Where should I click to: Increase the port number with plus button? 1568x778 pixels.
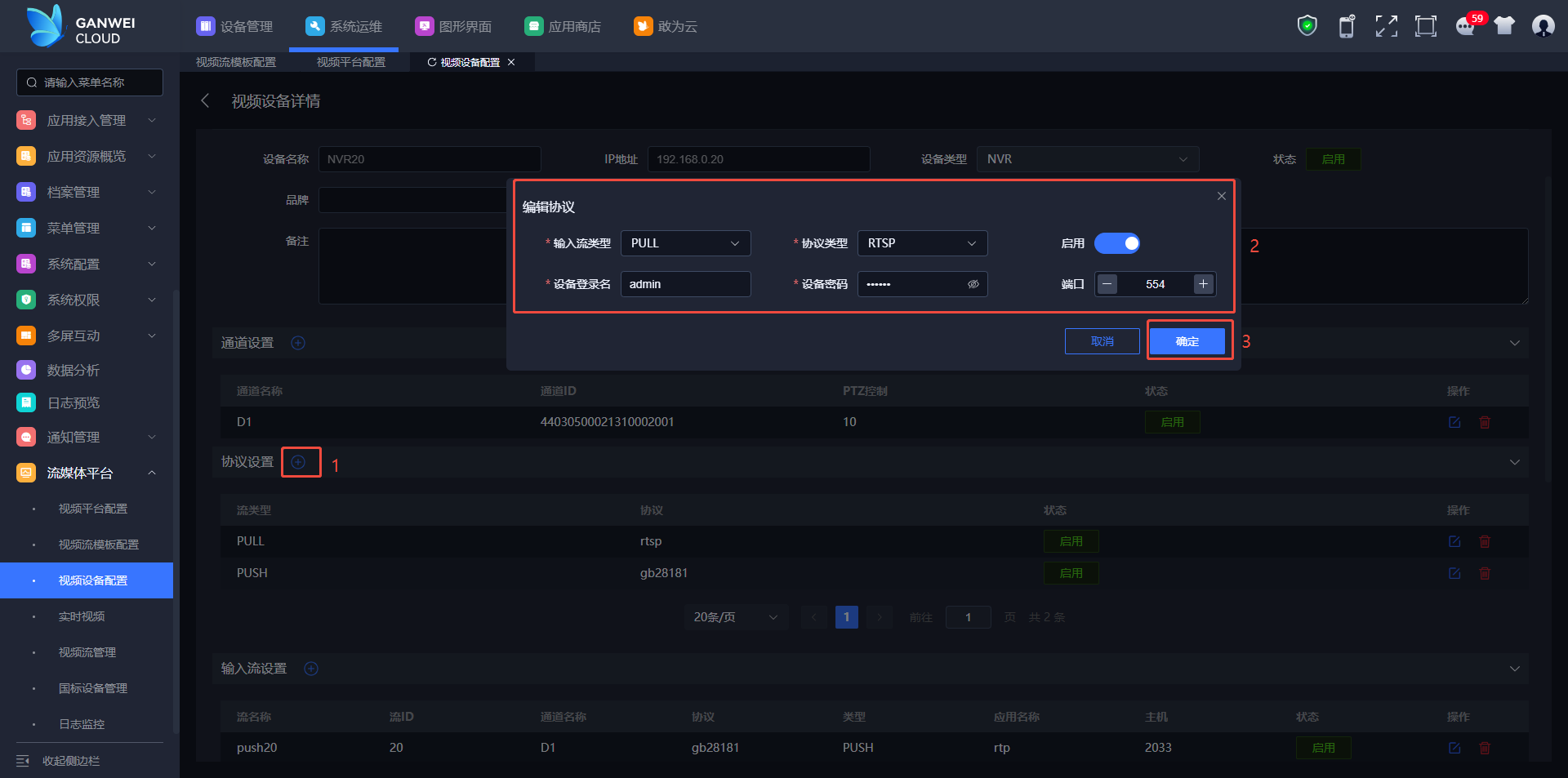(1203, 284)
